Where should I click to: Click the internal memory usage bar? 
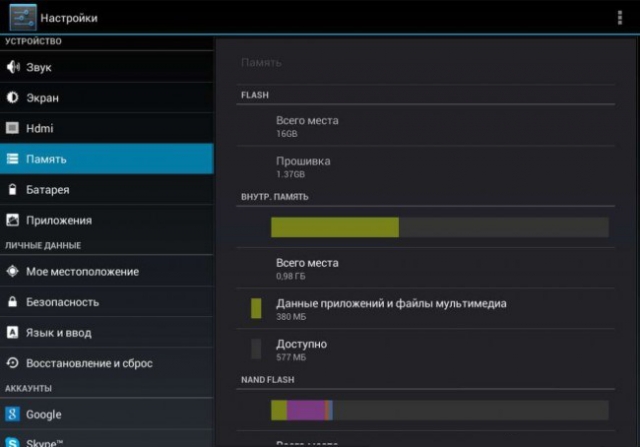click(x=439, y=227)
